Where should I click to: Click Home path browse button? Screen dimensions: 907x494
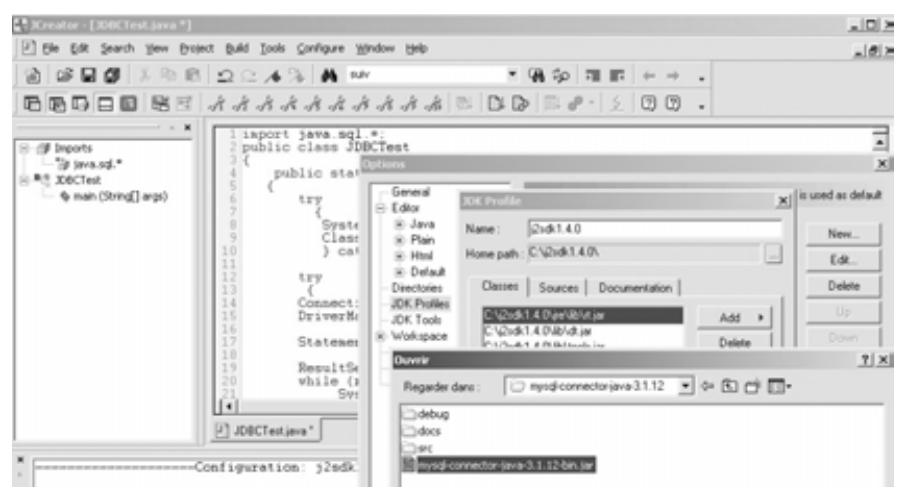[773, 253]
